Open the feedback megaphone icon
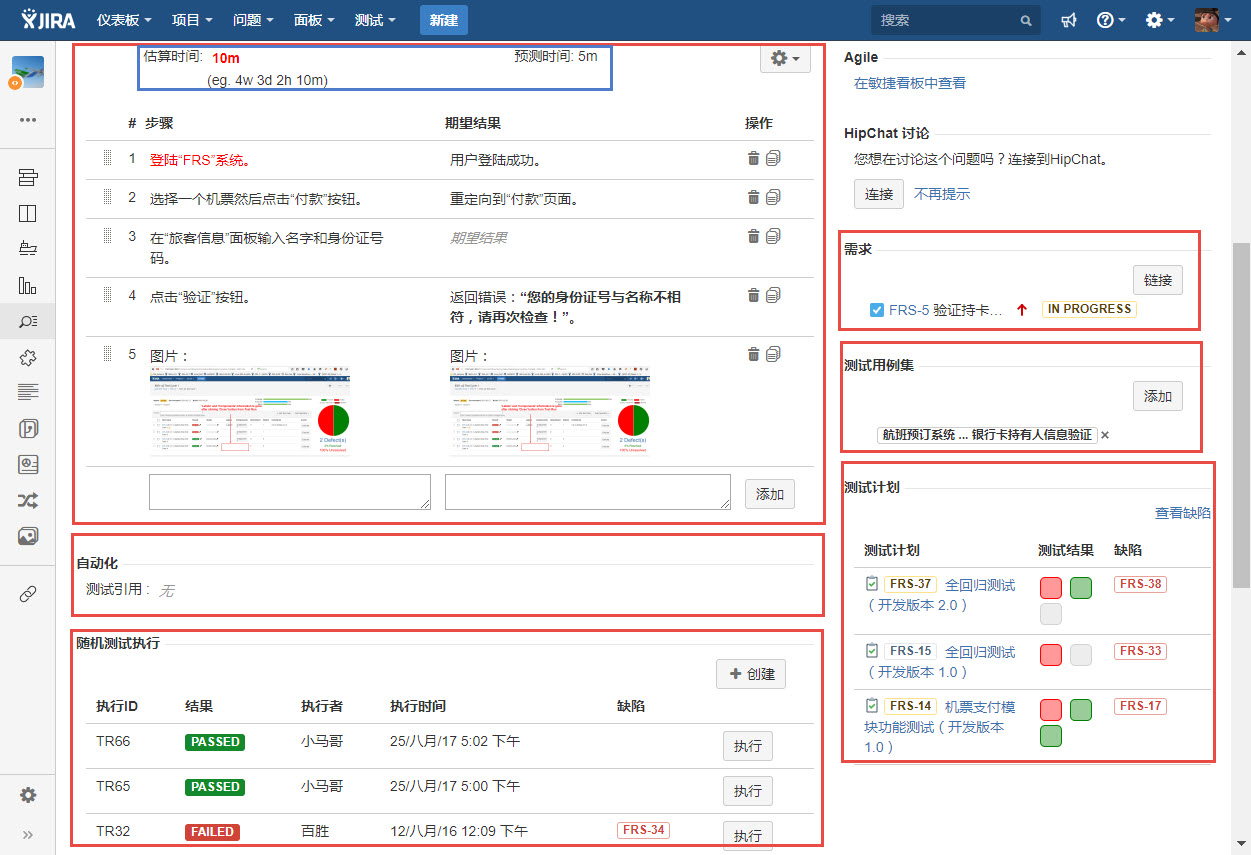The height and width of the screenshot is (855, 1251). click(x=1069, y=20)
